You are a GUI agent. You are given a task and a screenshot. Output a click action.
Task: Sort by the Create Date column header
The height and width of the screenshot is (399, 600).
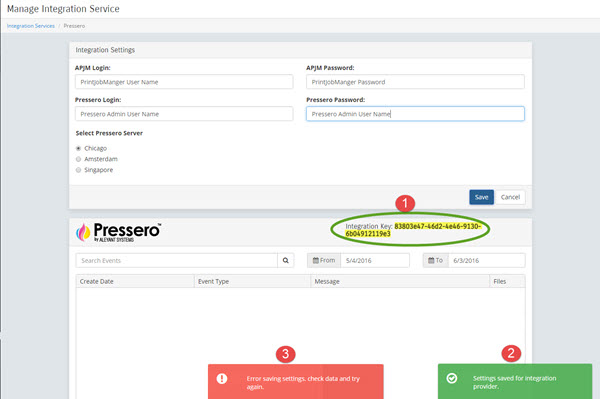[135, 281]
